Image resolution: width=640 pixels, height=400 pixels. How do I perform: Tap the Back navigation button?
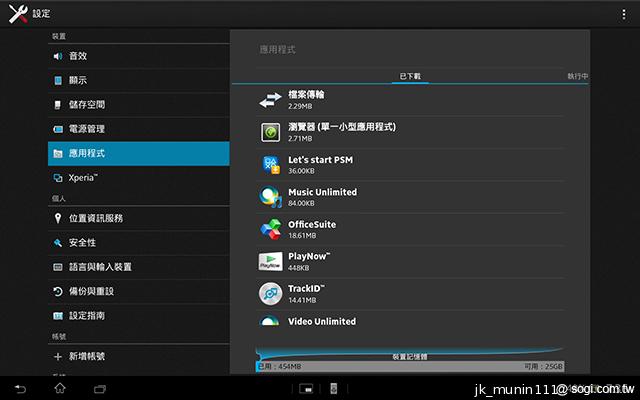[x=20, y=389]
